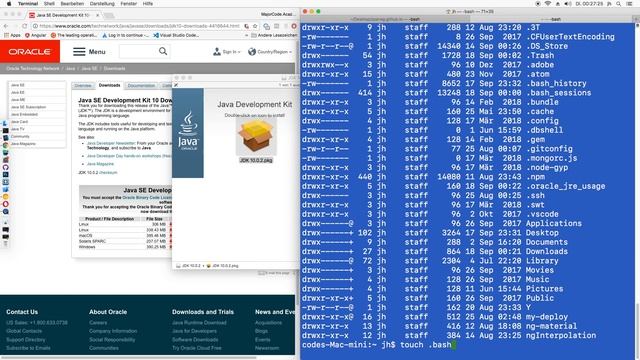Viewport: 640px width, 360px height.
Task: Open Careers link under About Oracle
Action: point(98,322)
